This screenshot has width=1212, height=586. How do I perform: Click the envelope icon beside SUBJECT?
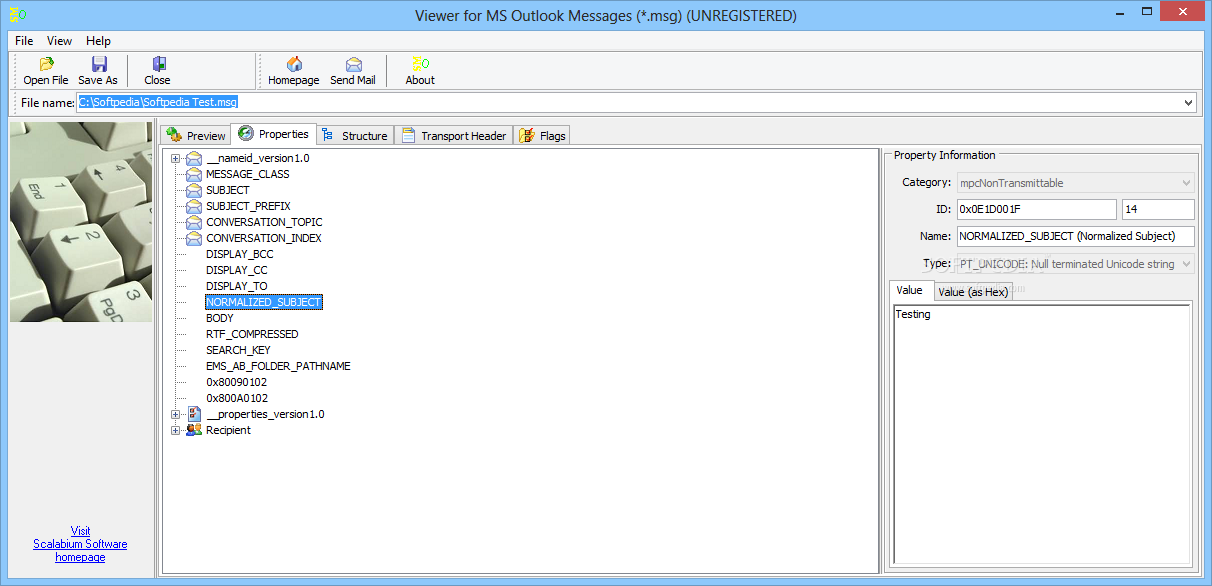[194, 190]
